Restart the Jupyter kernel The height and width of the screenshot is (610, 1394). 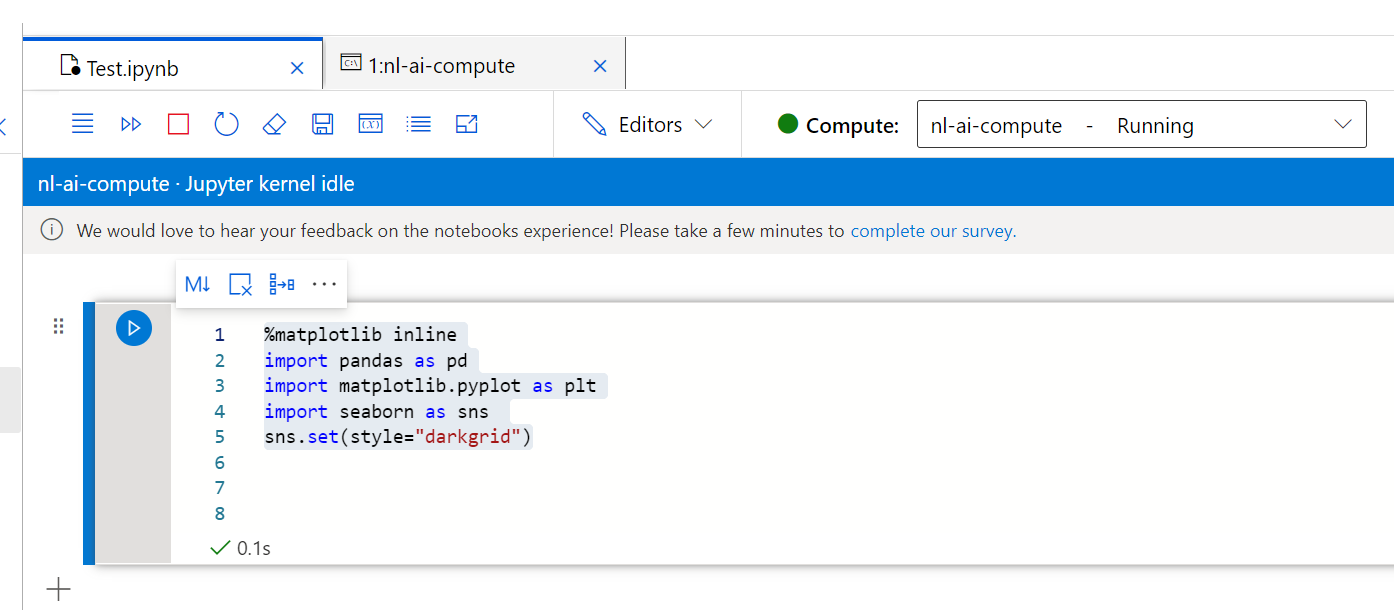point(227,124)
